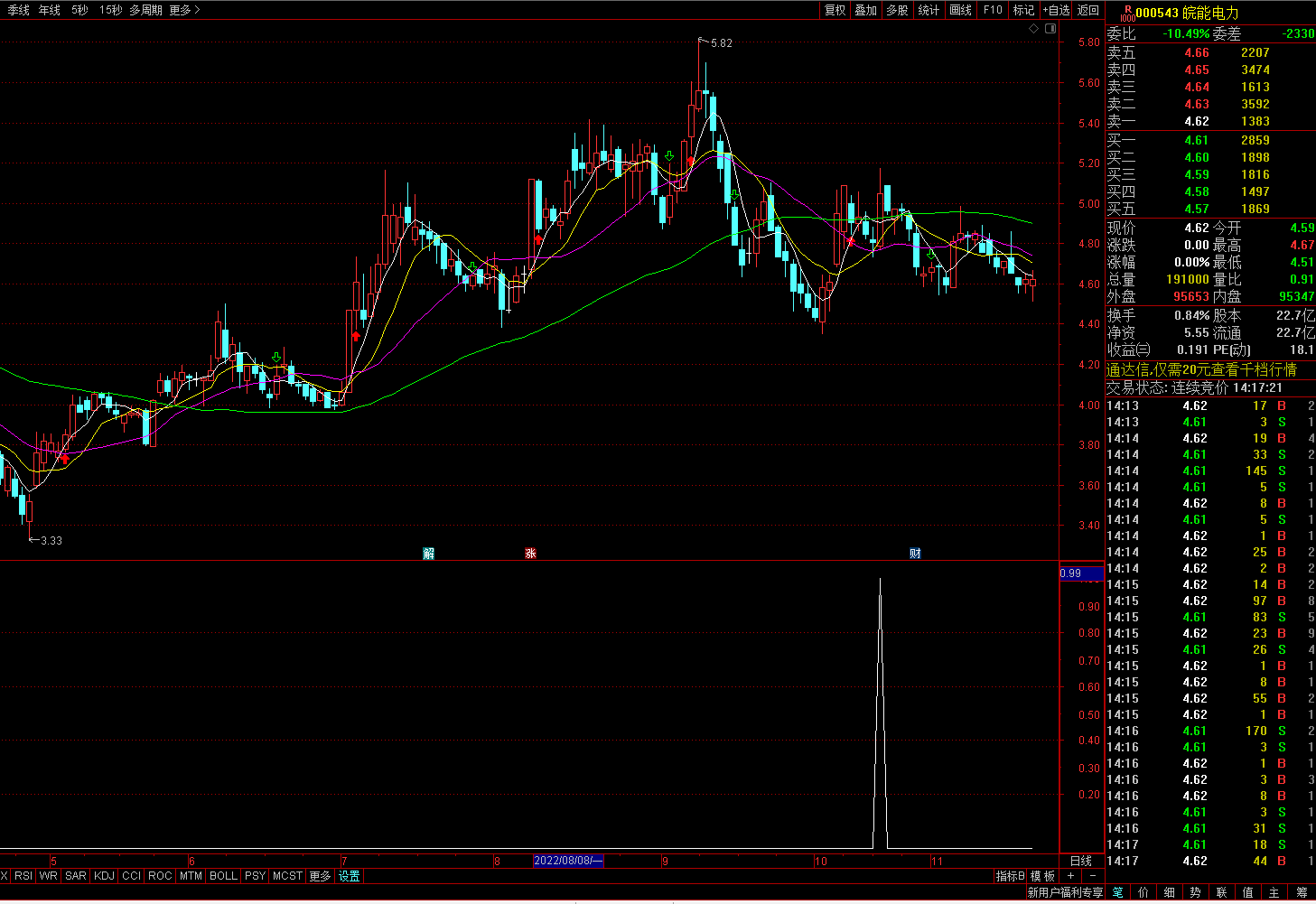Click the 0.99 indicator value label
Screen dimensions: 1316x904
[1081, 573]
